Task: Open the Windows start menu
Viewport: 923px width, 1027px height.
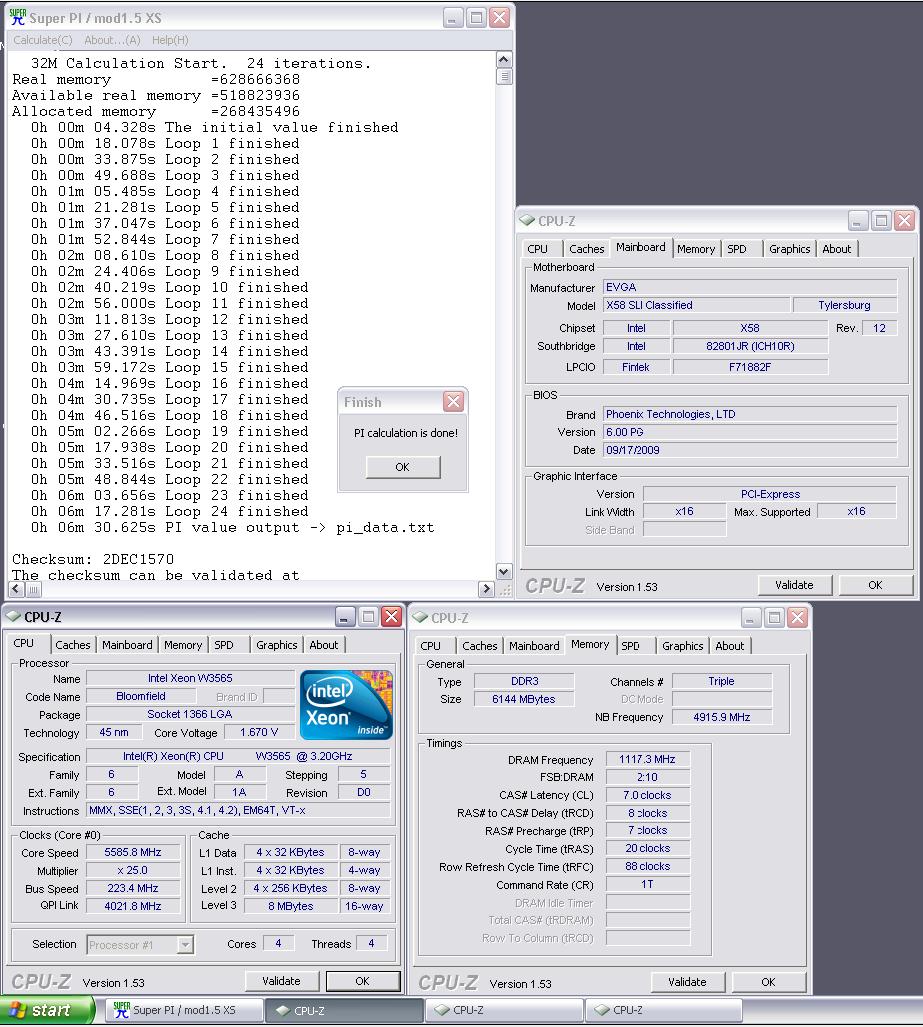Action: point(47,1010)
